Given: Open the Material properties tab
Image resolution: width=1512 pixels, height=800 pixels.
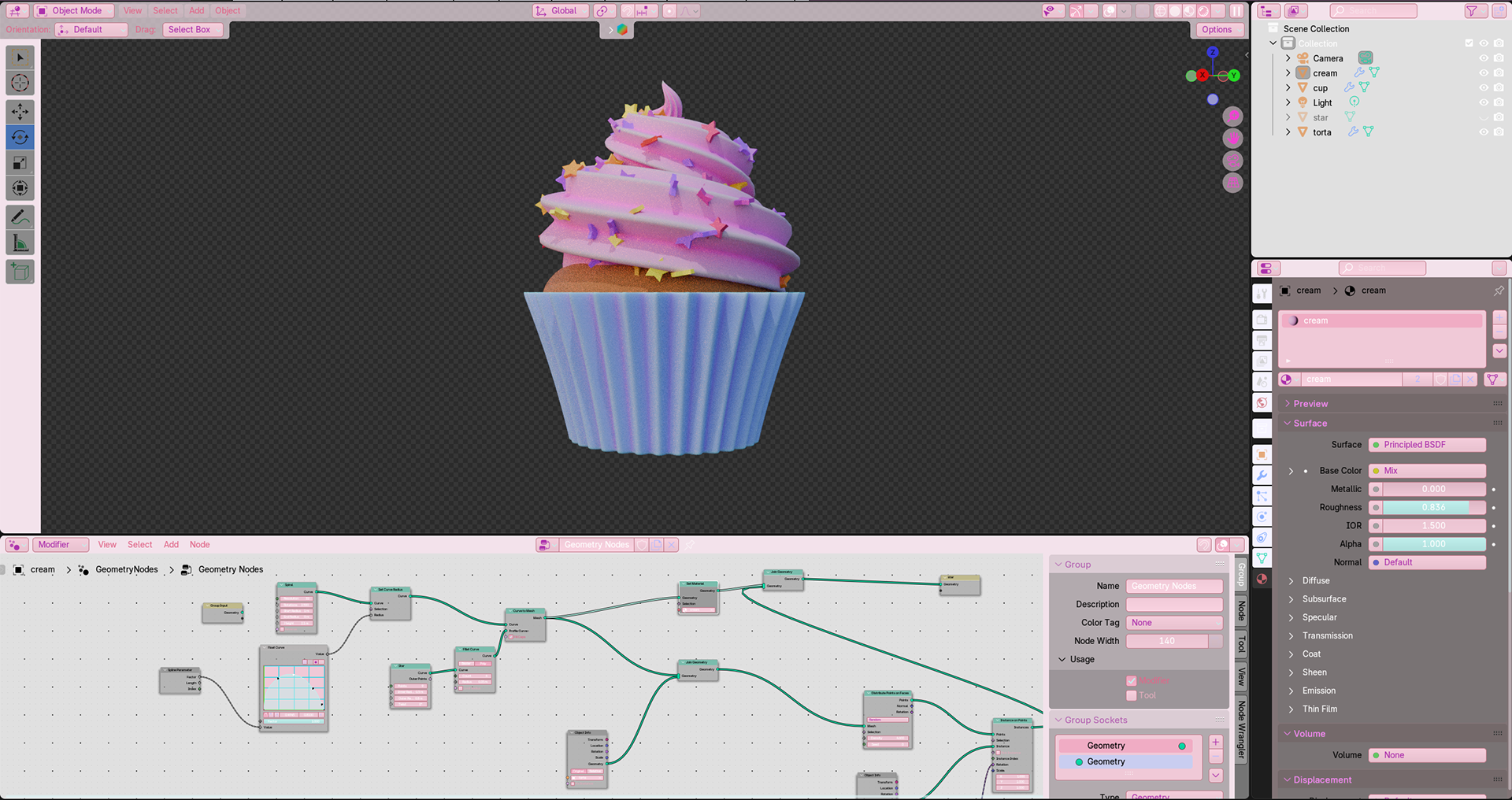Looking at the screenshot, I should [x=1262, y=579].
